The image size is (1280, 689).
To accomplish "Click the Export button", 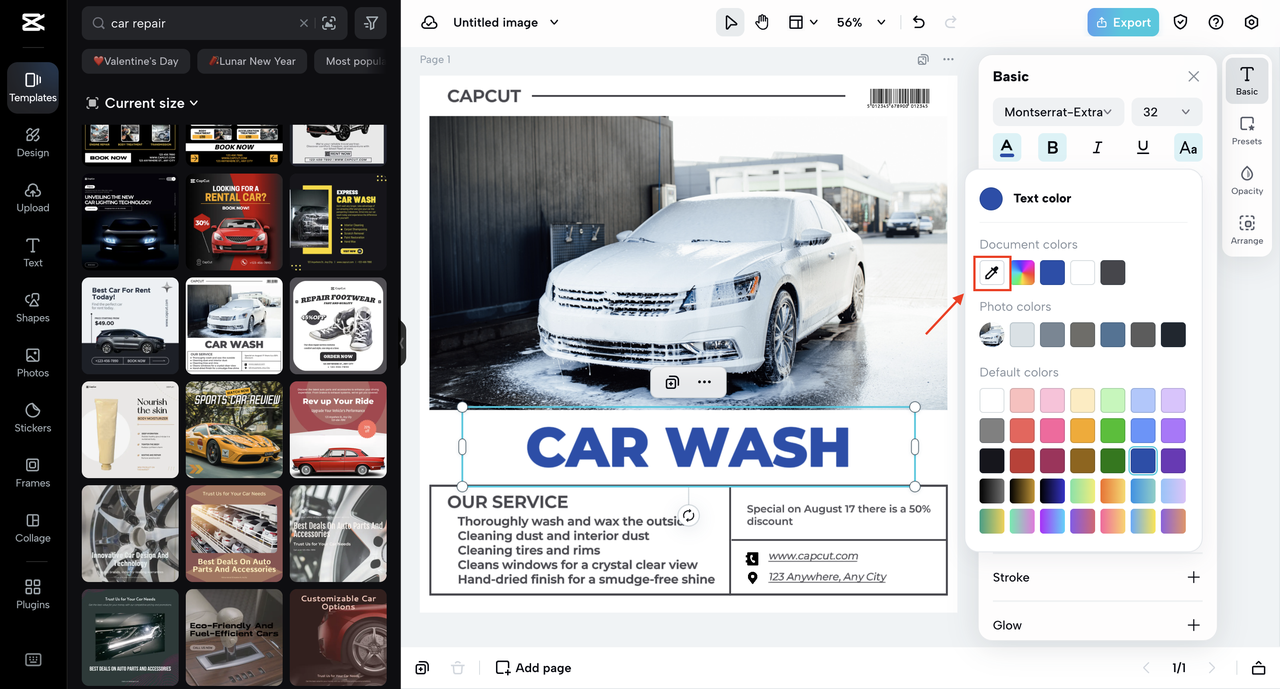I will tap(1124, 22).
